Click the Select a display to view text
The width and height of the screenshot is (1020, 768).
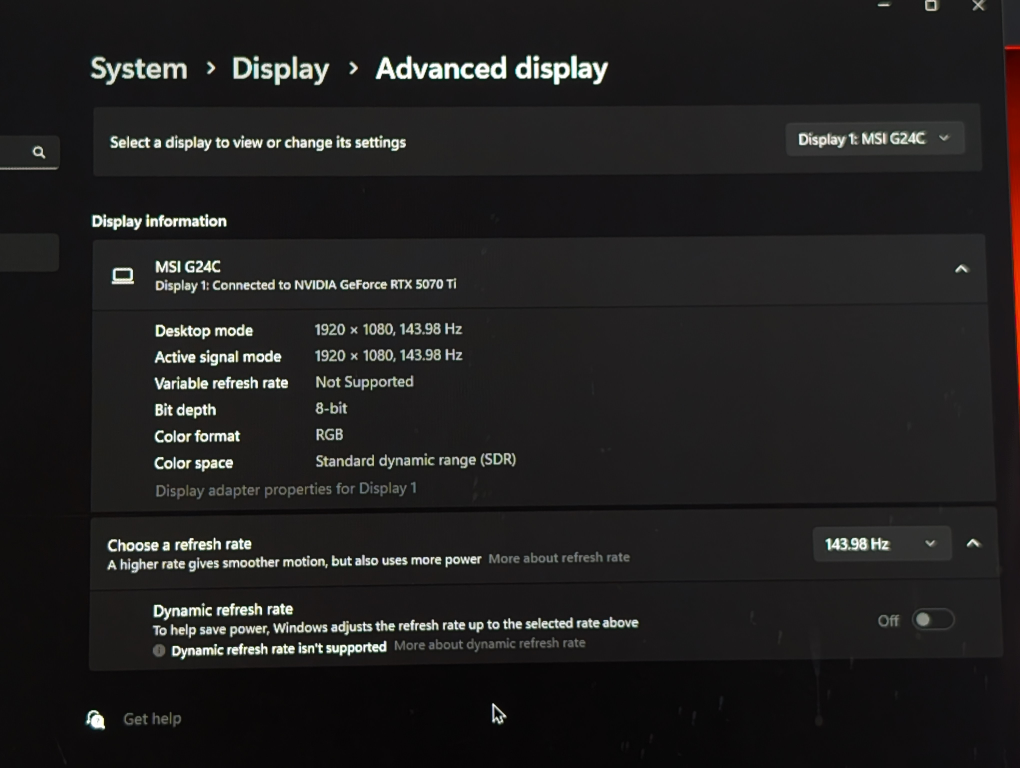(258, 142)
